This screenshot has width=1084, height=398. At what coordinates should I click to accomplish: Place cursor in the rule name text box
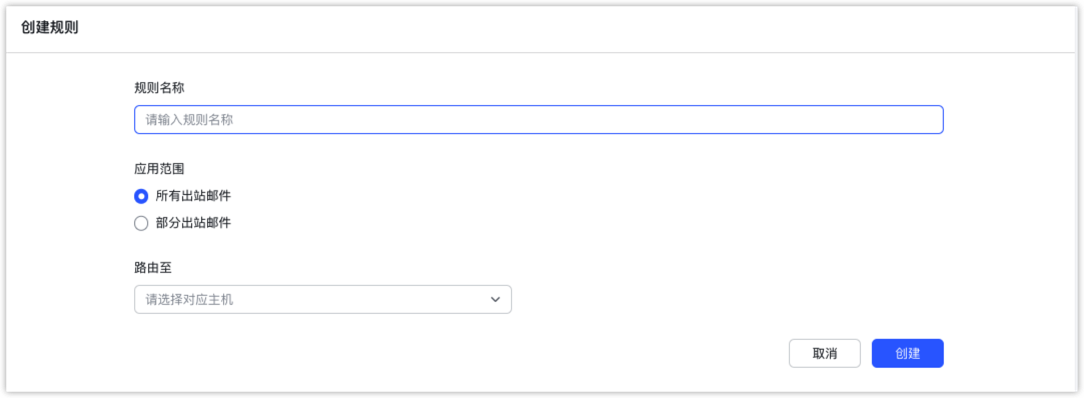click(539, 120)
